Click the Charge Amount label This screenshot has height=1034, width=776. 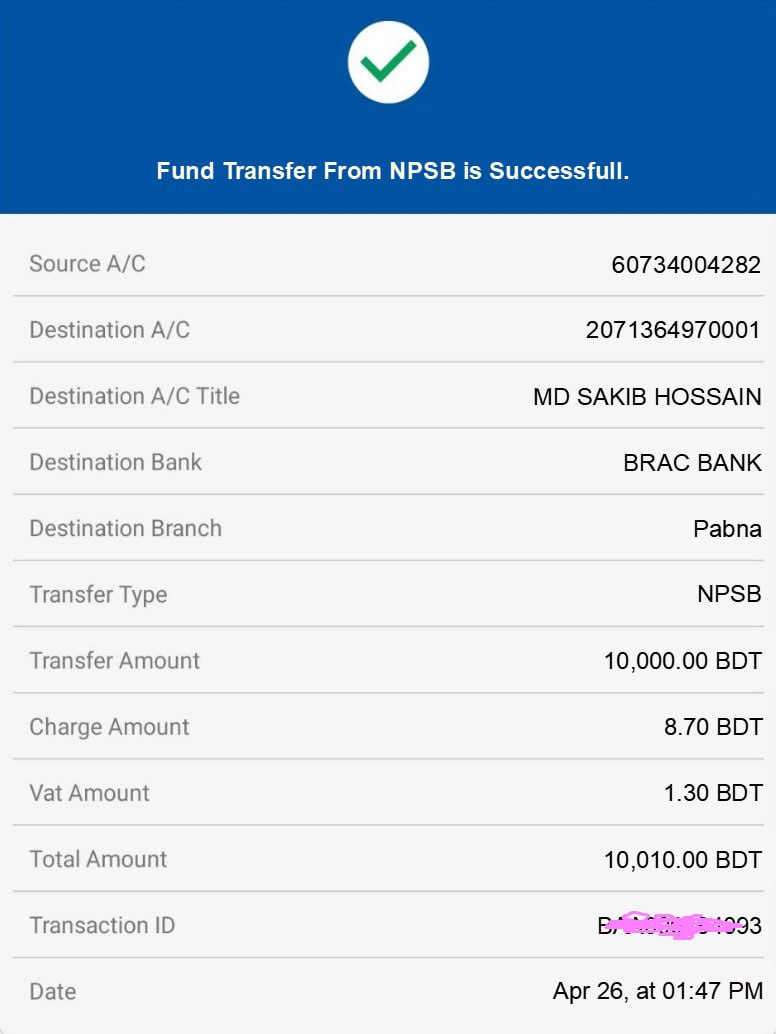[109, 727]
